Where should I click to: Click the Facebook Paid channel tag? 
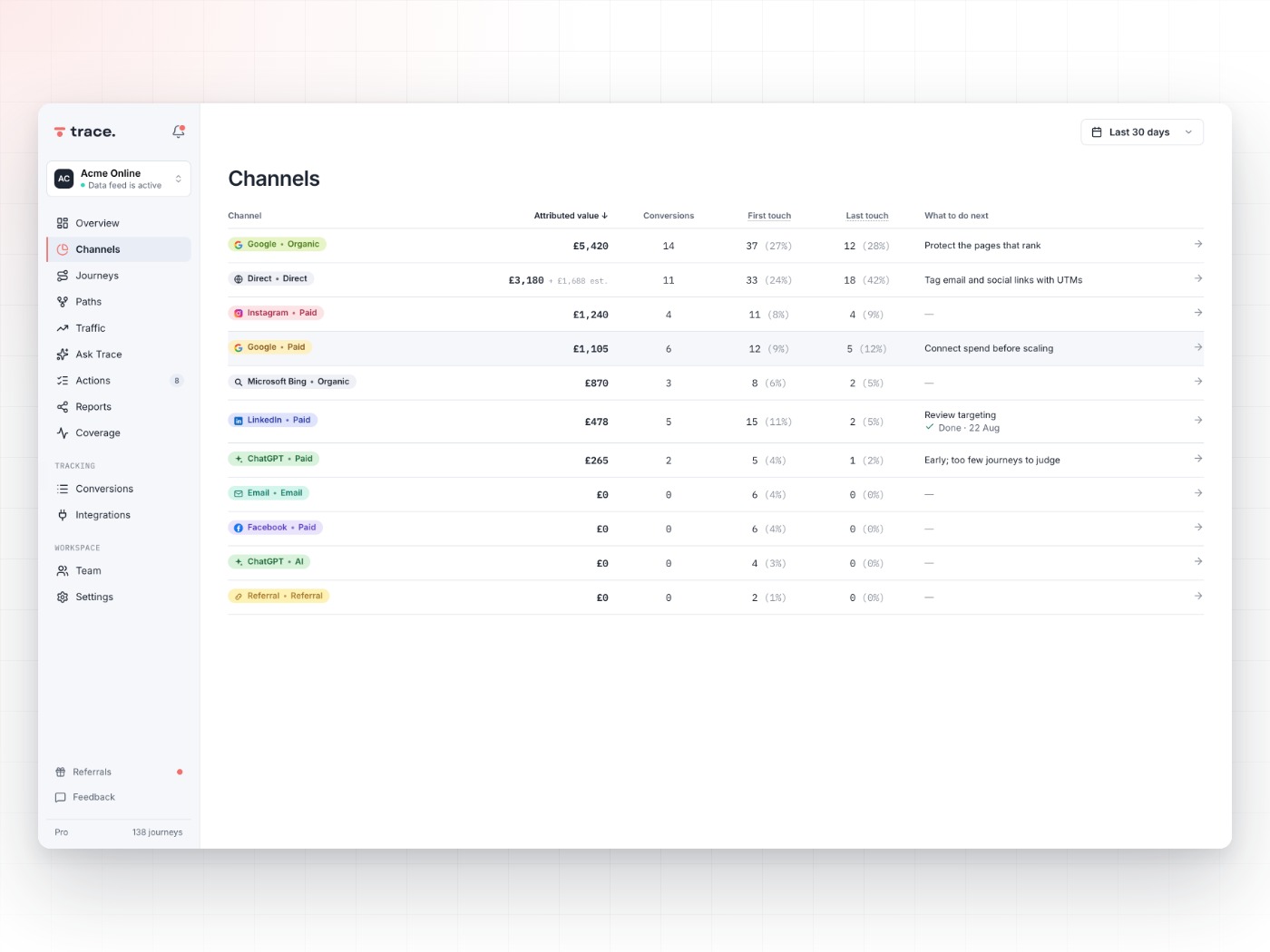click(276, 528)
